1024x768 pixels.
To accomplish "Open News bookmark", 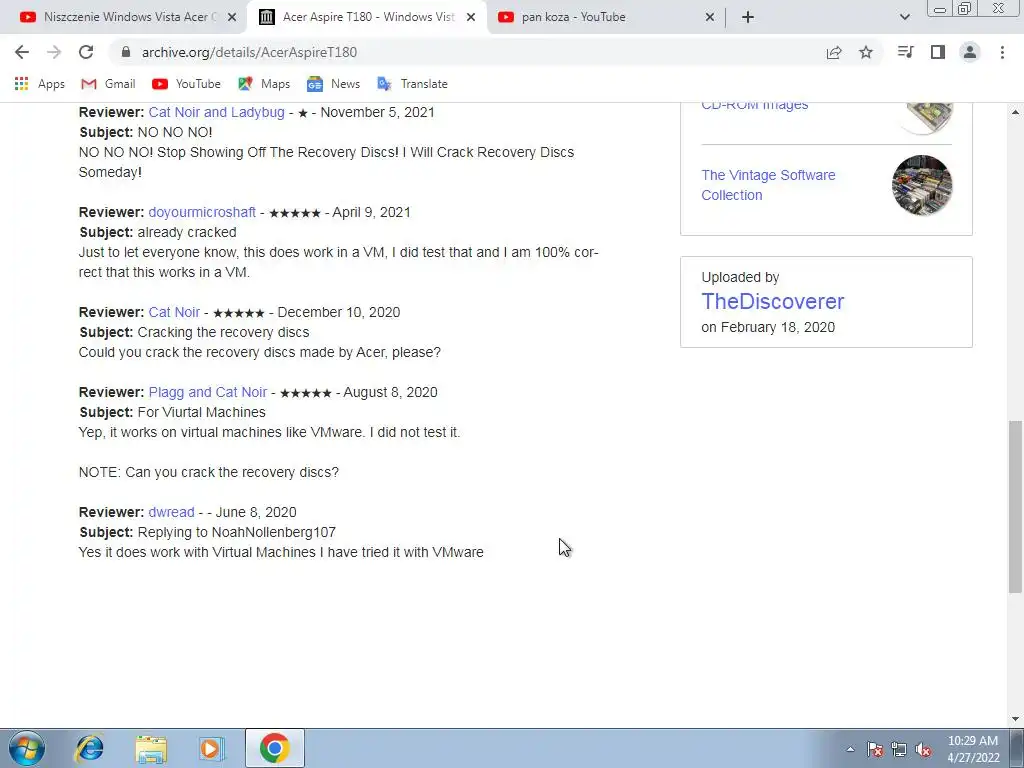I will (333, 84).
